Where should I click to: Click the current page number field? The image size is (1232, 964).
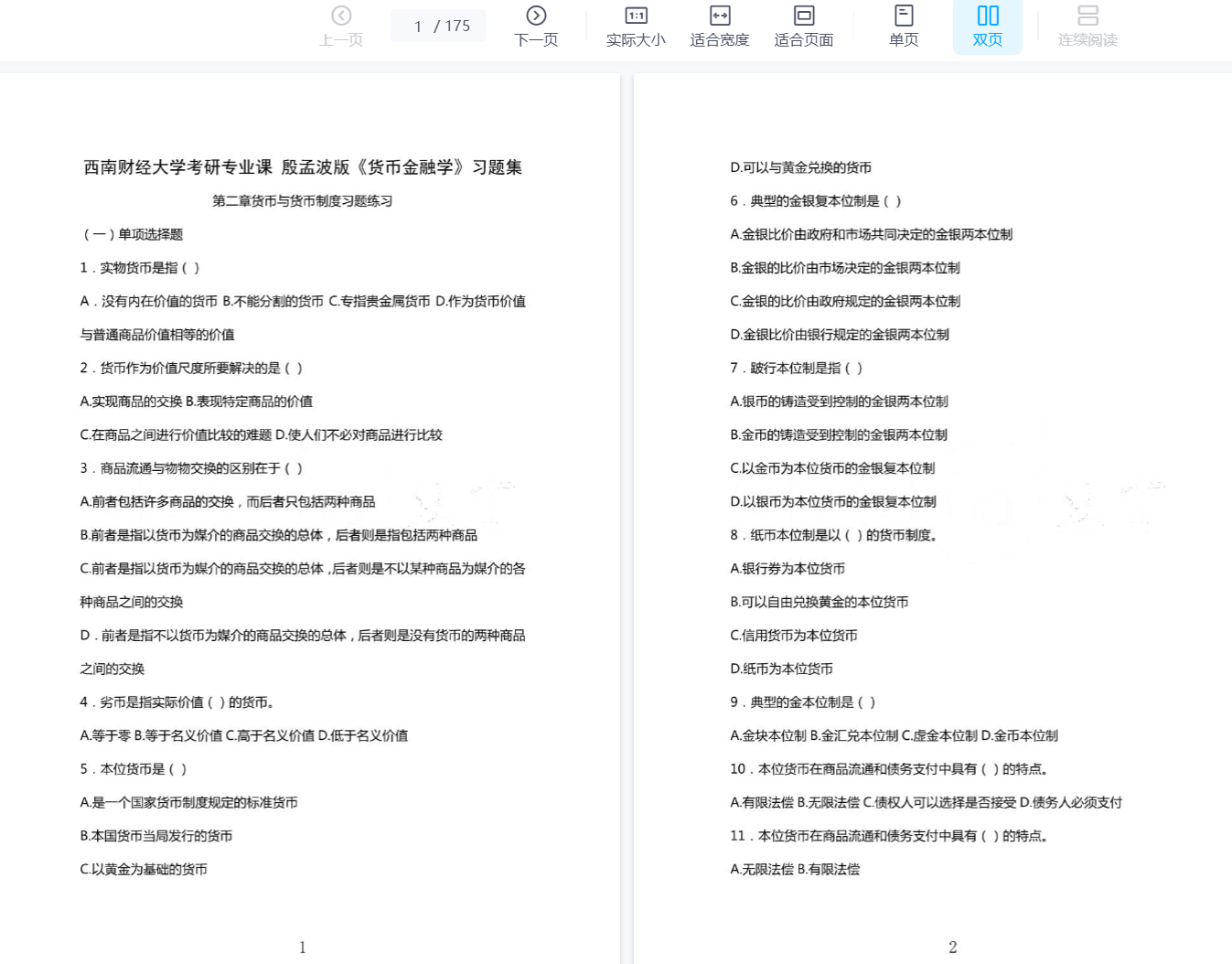coord(418,27)
